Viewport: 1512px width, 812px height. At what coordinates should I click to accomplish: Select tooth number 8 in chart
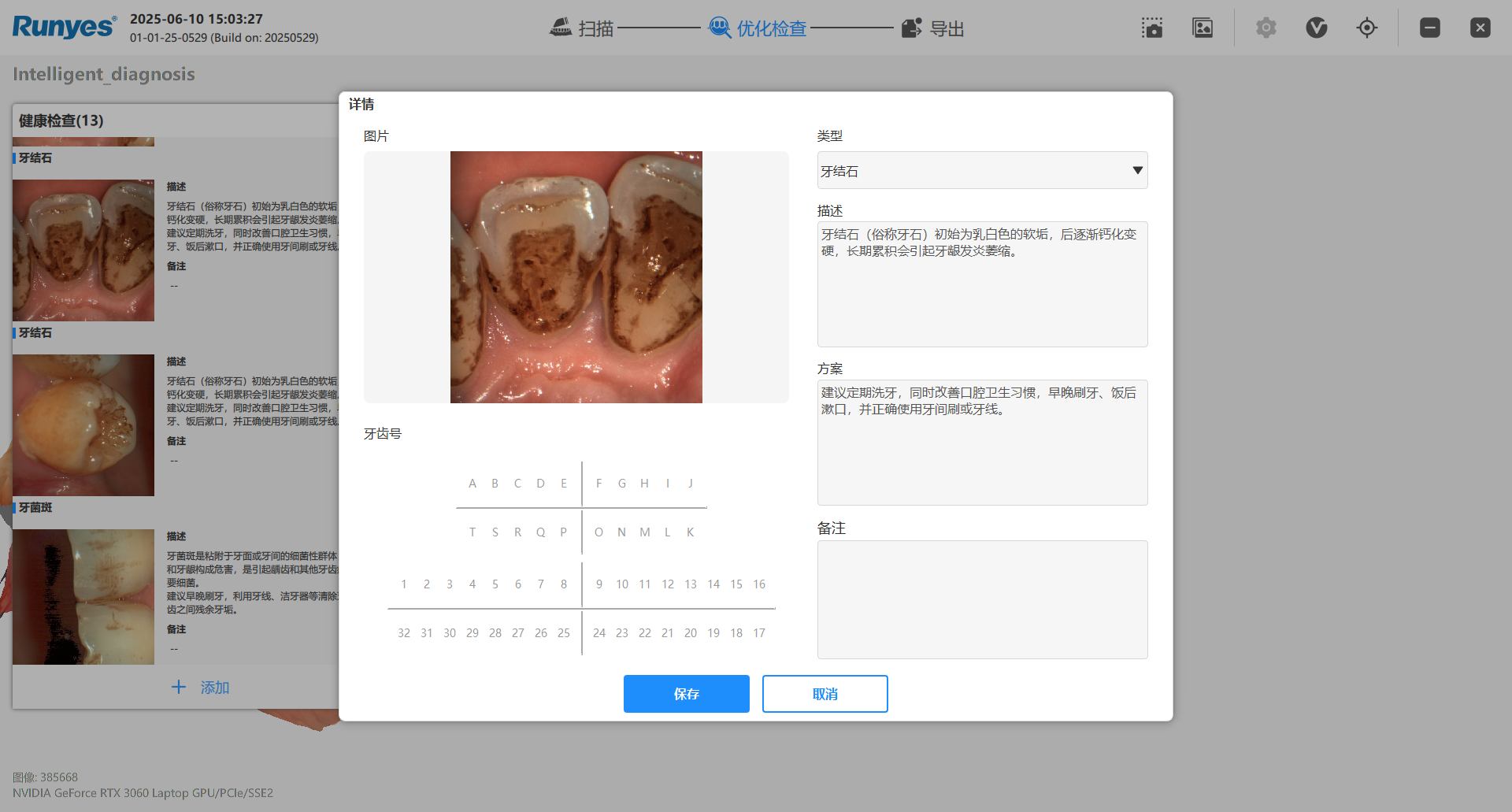click(564, 584)
